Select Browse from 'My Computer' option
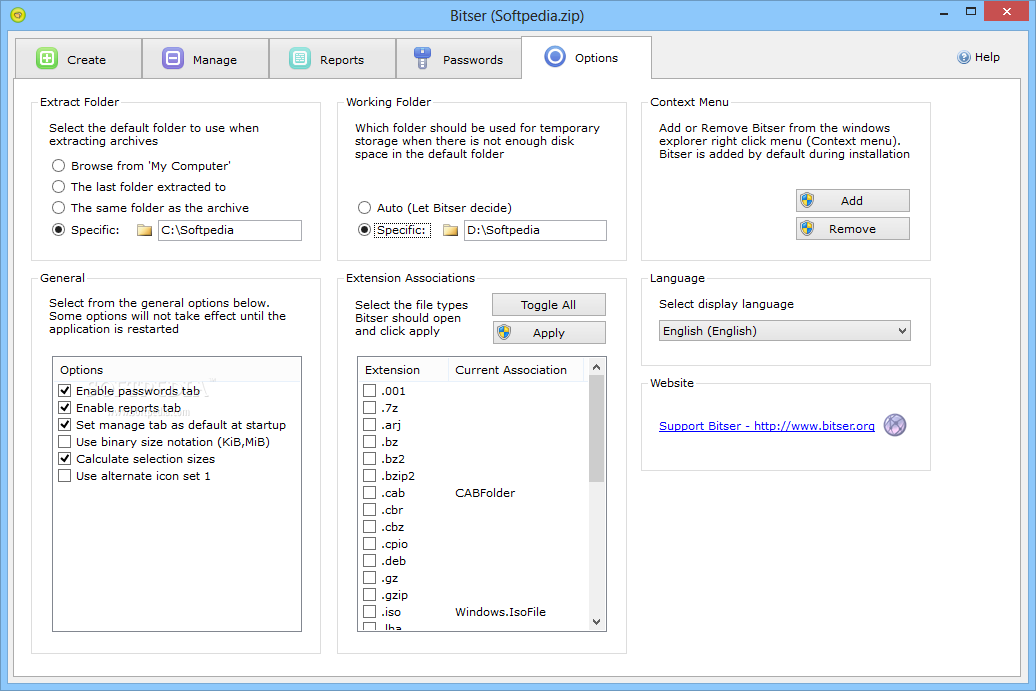The image size is (1036, 691). point(59,166)
